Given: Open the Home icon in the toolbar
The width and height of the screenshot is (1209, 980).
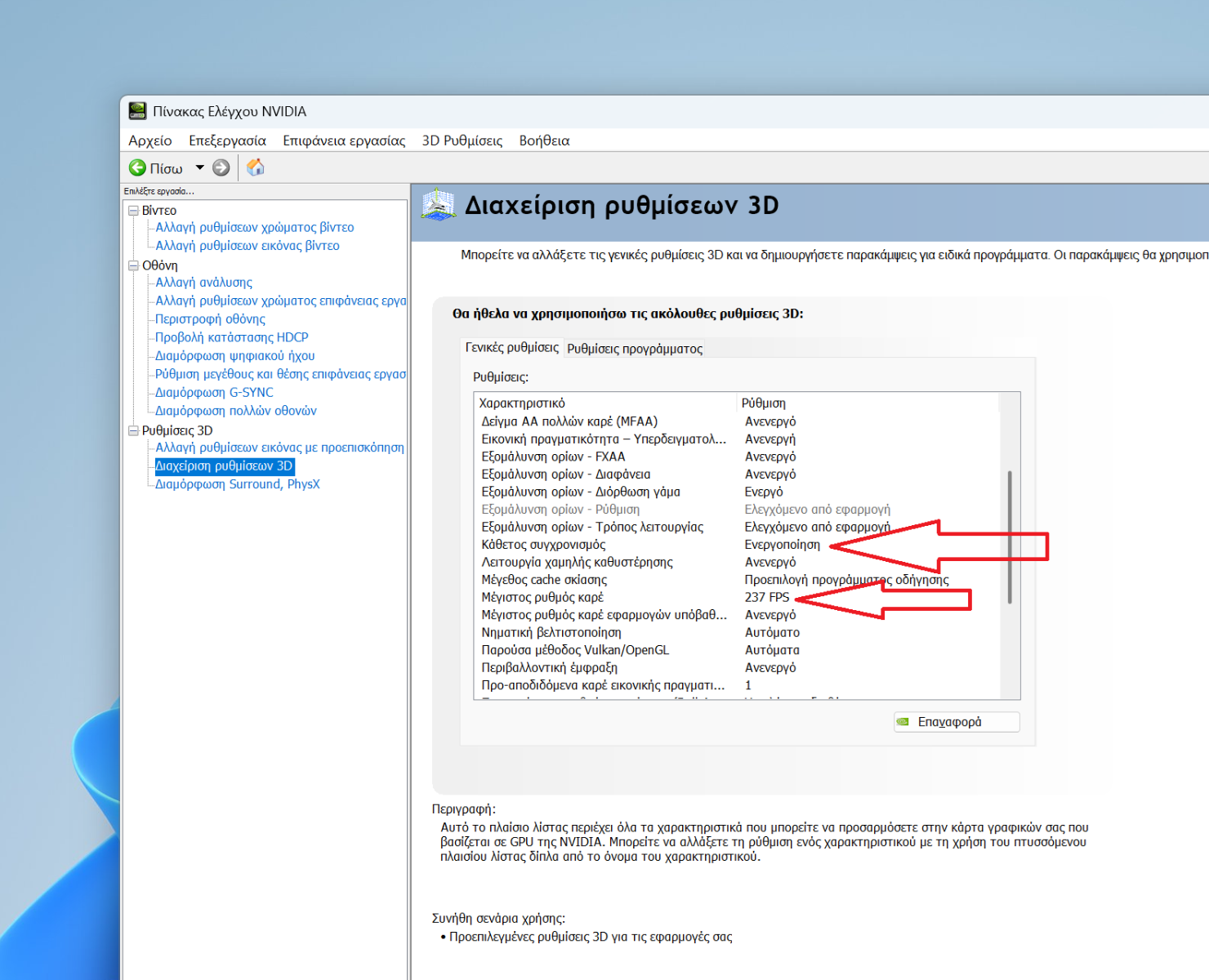Looking at the screenshot, I should pyautogui.click(x=256, y=167).
